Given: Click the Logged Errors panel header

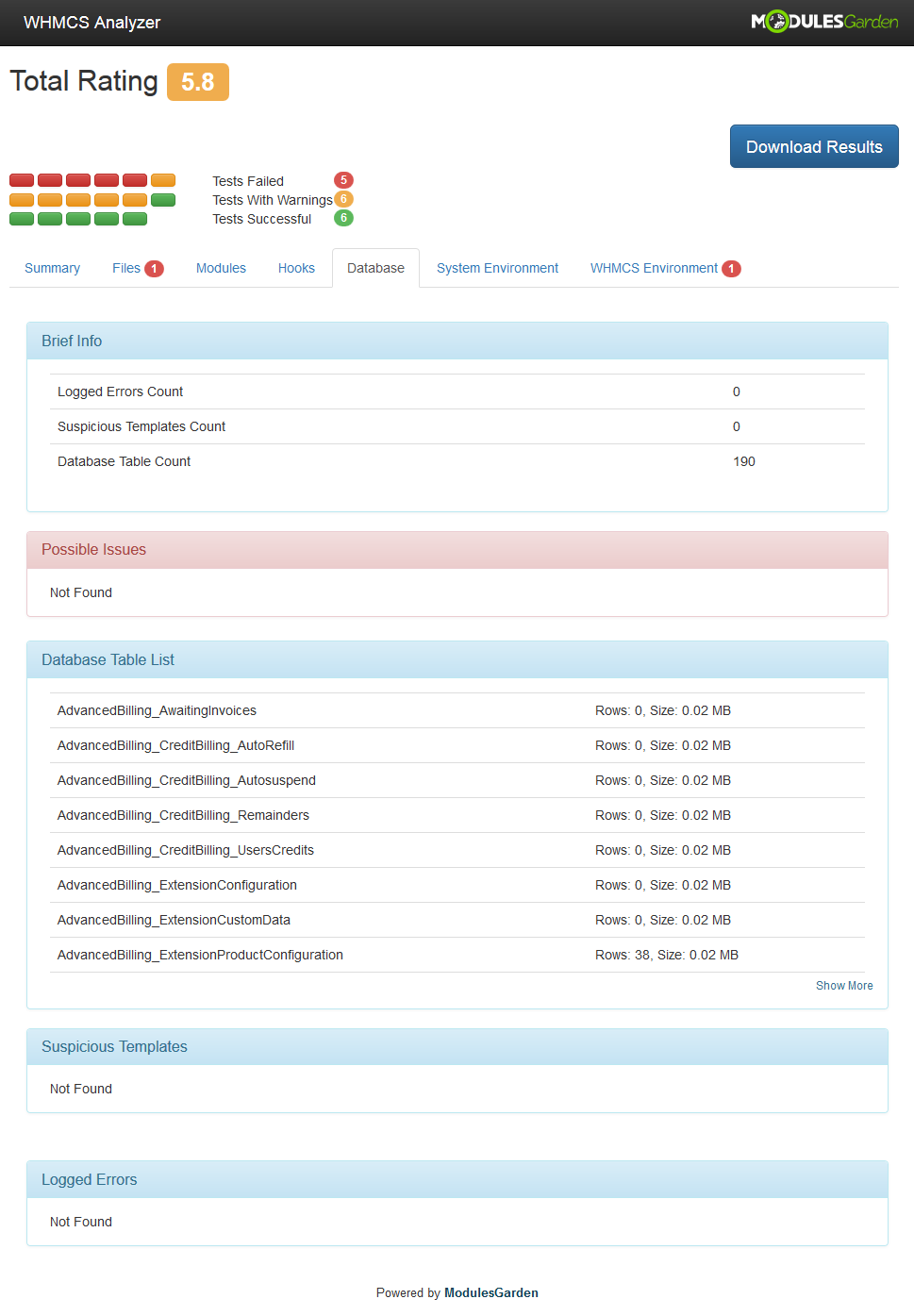Looking at the screenshot, I should 457,1180.
